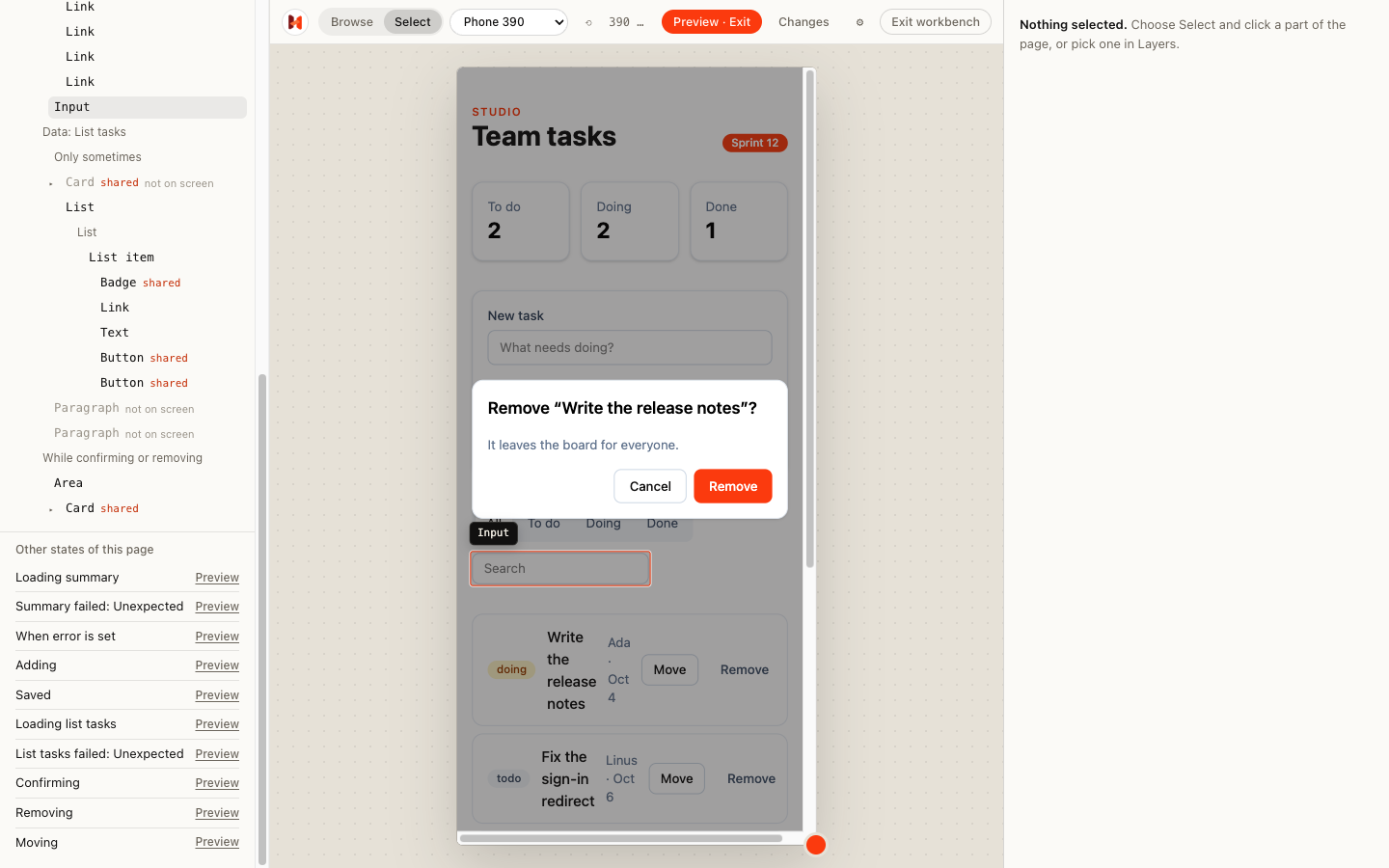1389x868 pixels.
Task: Select the Badge shared layer row
Action: tap(141, 283)
